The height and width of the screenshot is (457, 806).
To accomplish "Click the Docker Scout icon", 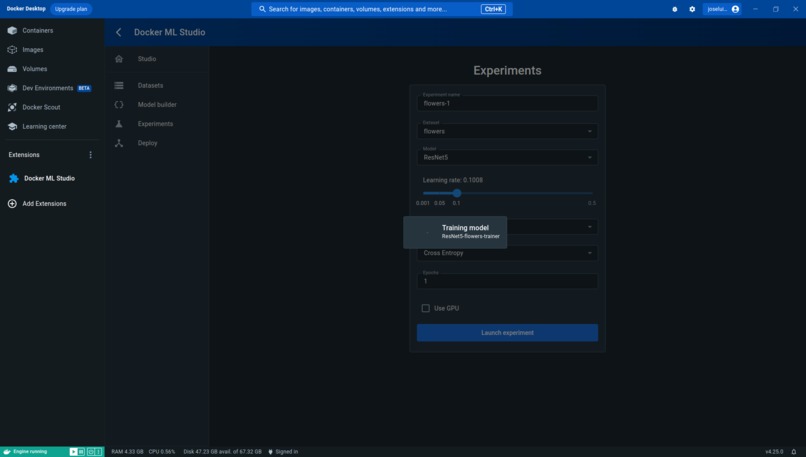I will click(x=12, y=107).
